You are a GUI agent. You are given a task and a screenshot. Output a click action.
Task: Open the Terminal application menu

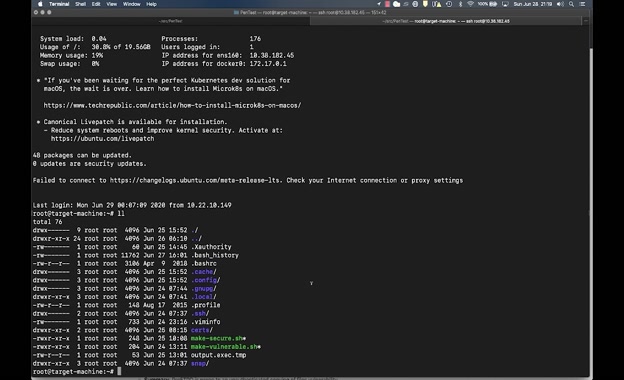[x=59, y=4]
